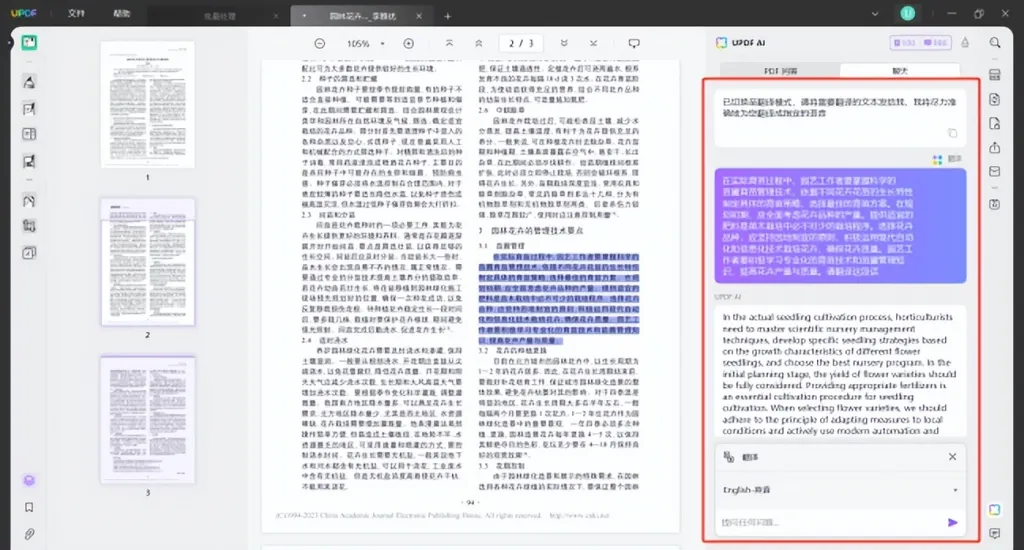1024x550 pixels.
Task: Open presentation mode icon in toolbar
Action: [633, 44]
